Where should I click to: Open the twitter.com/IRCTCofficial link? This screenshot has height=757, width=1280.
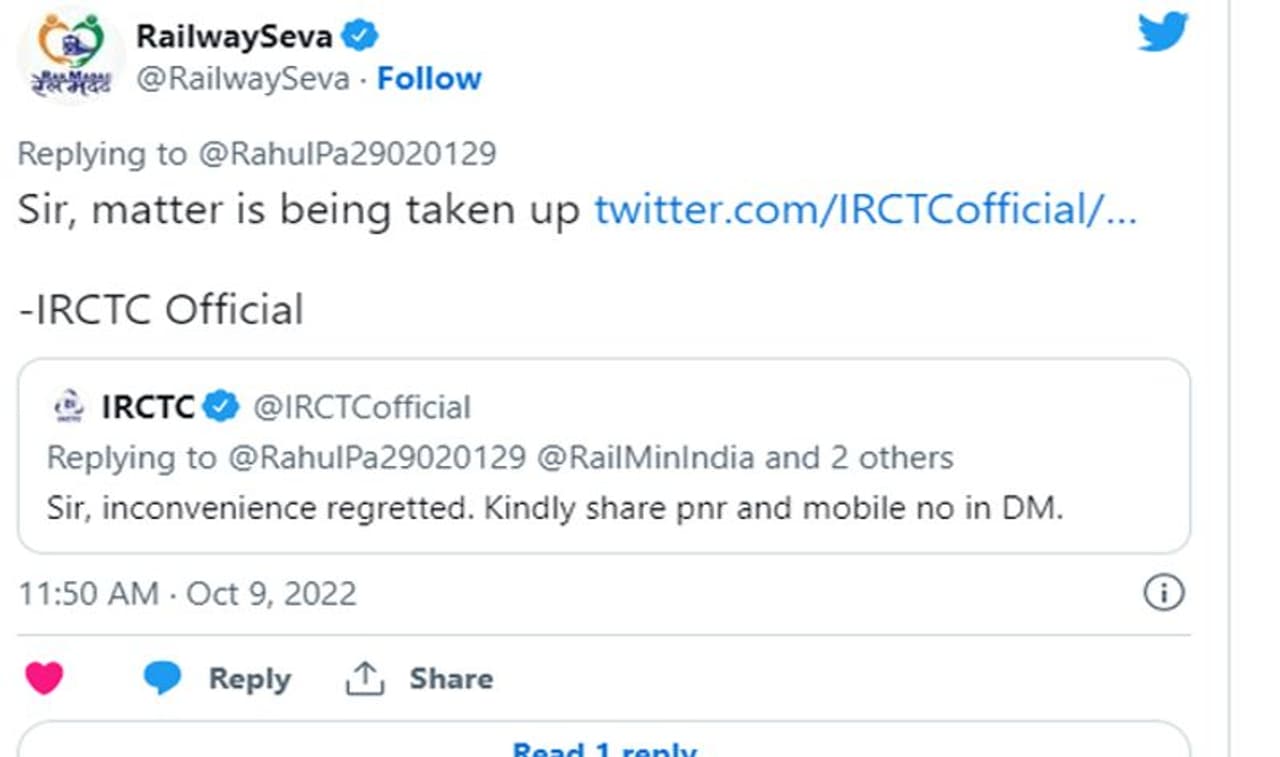[x=865, y=210]
